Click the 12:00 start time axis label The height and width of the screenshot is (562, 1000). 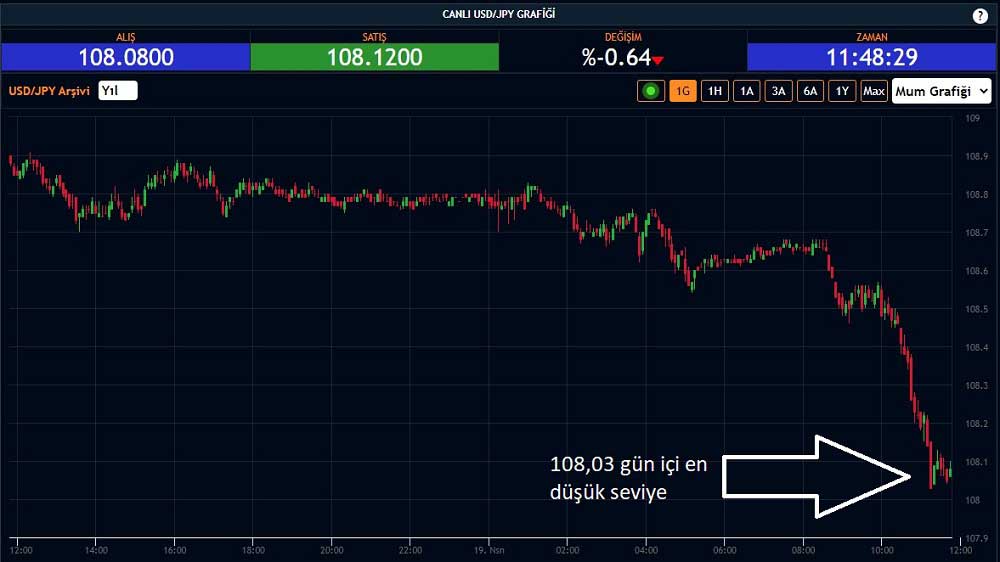[21, 550]
